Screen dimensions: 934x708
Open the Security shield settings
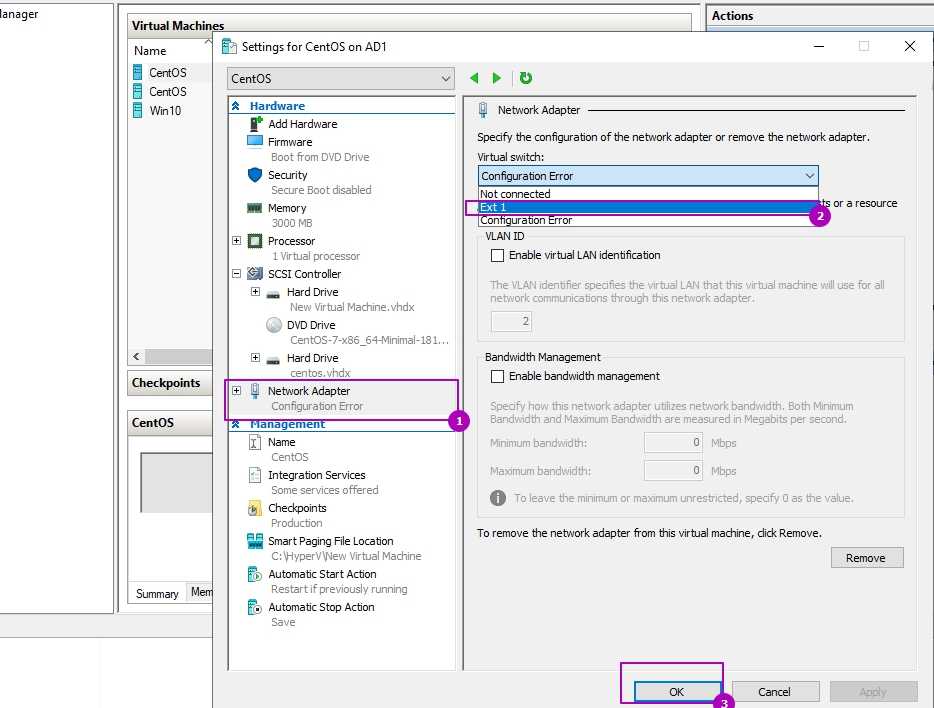tap(255, 175)
